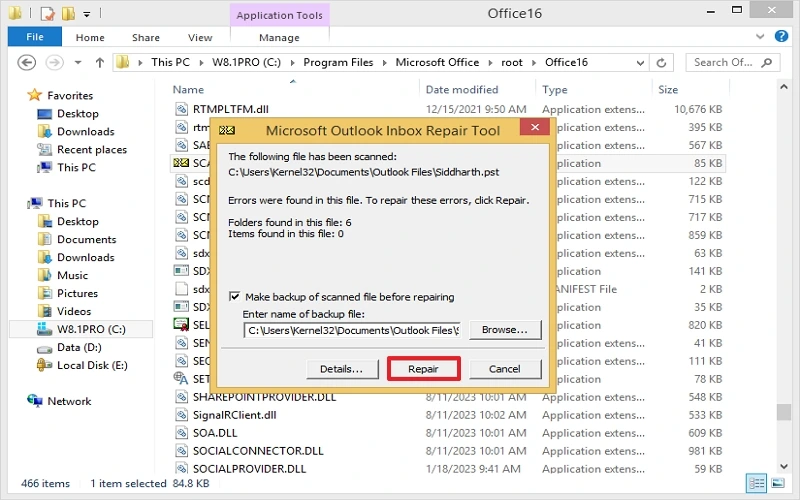This screenshot has height=500, width=800.
Task: Refresh the Office16 folder
Action: [x=661, y=63]
